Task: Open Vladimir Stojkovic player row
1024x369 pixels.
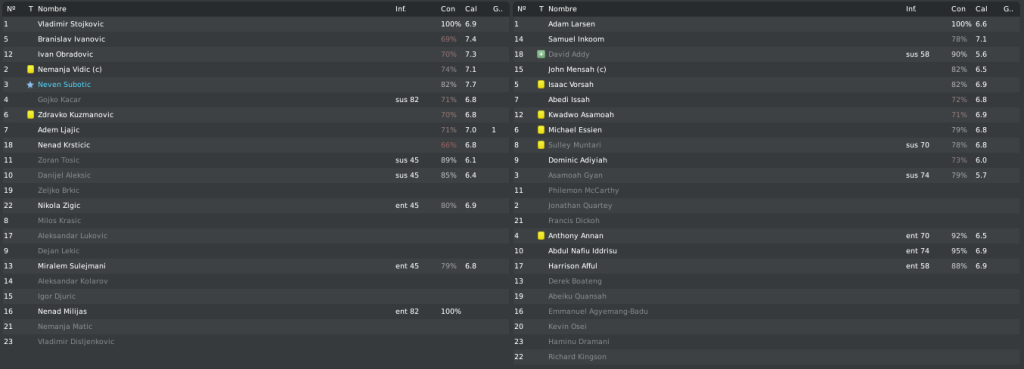Action: 255,24
